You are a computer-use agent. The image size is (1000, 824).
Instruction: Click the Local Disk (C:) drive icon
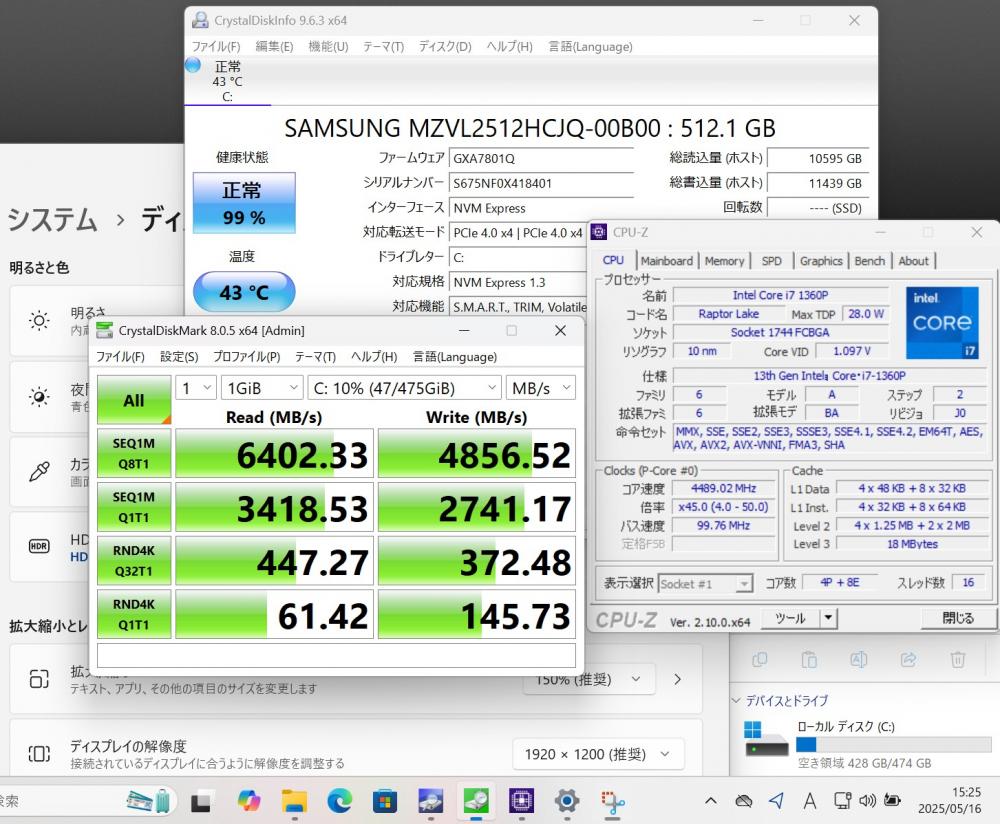767,739
